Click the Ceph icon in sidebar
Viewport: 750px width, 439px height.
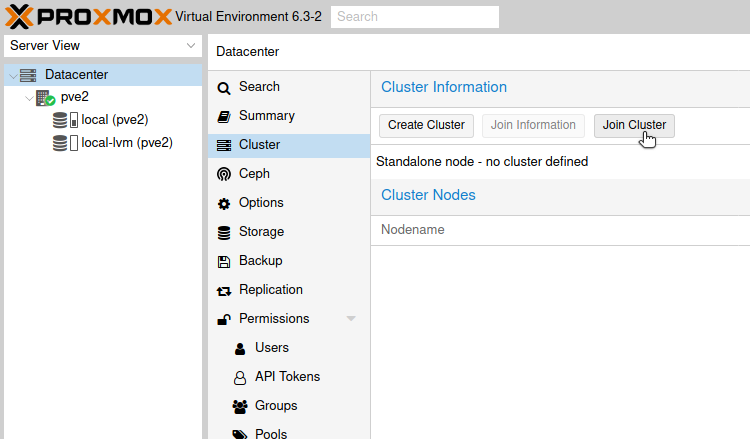223,174
